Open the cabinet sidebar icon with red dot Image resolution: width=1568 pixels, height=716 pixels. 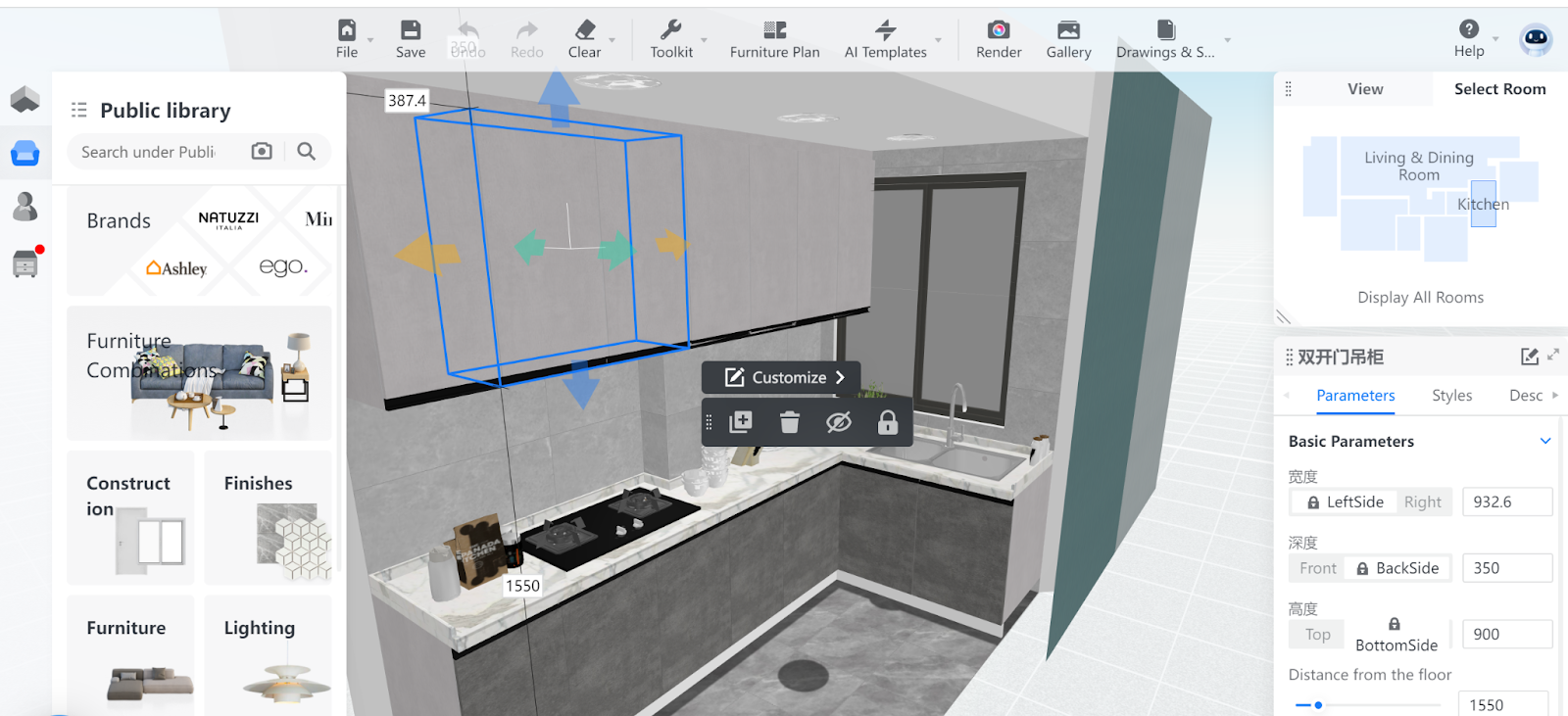point(24,263)
